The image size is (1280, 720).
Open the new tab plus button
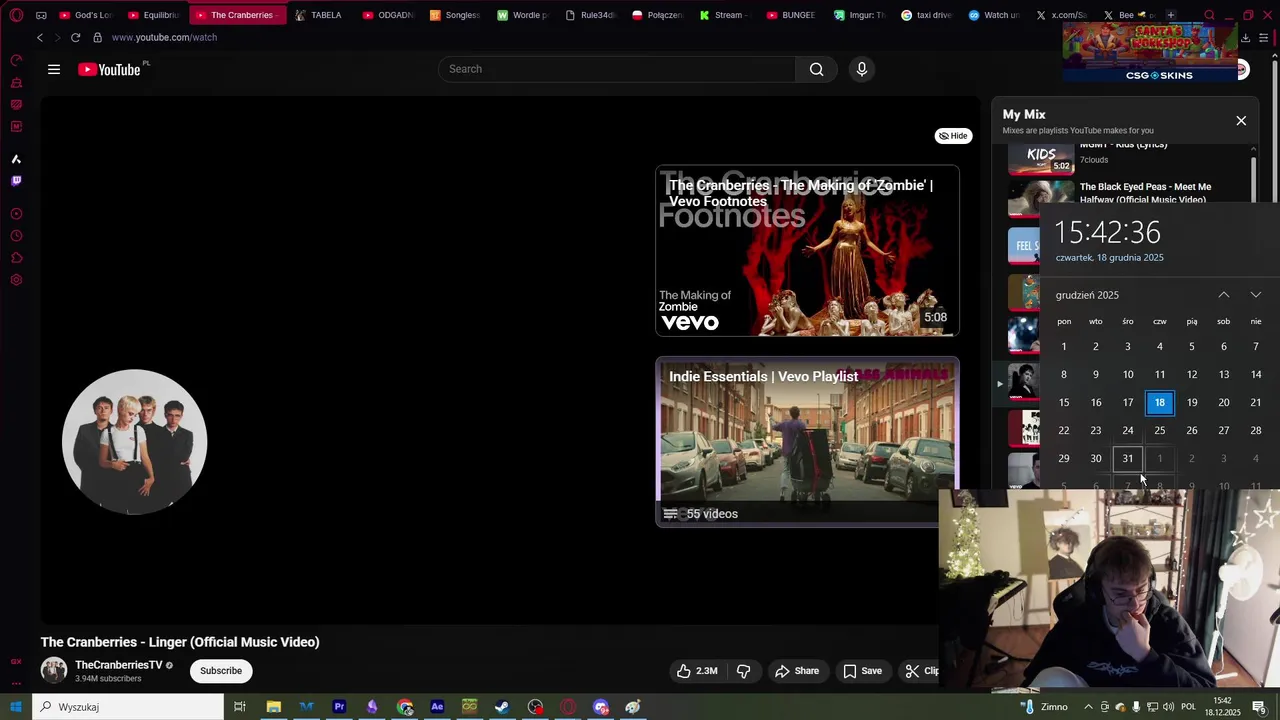[x=1171, y=15]
